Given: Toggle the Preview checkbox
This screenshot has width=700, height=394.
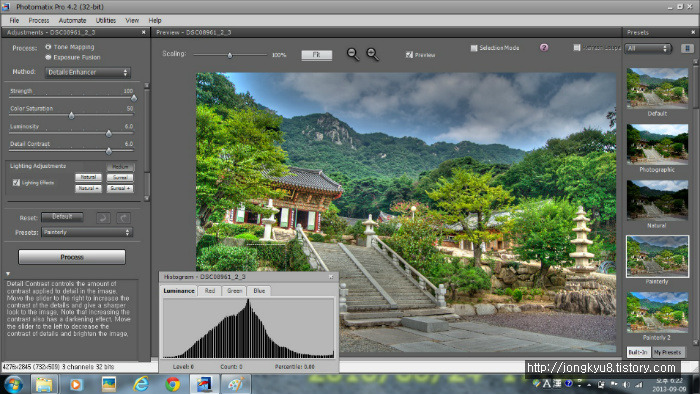Looking at the screenshot, I should (x=409, y=54).
